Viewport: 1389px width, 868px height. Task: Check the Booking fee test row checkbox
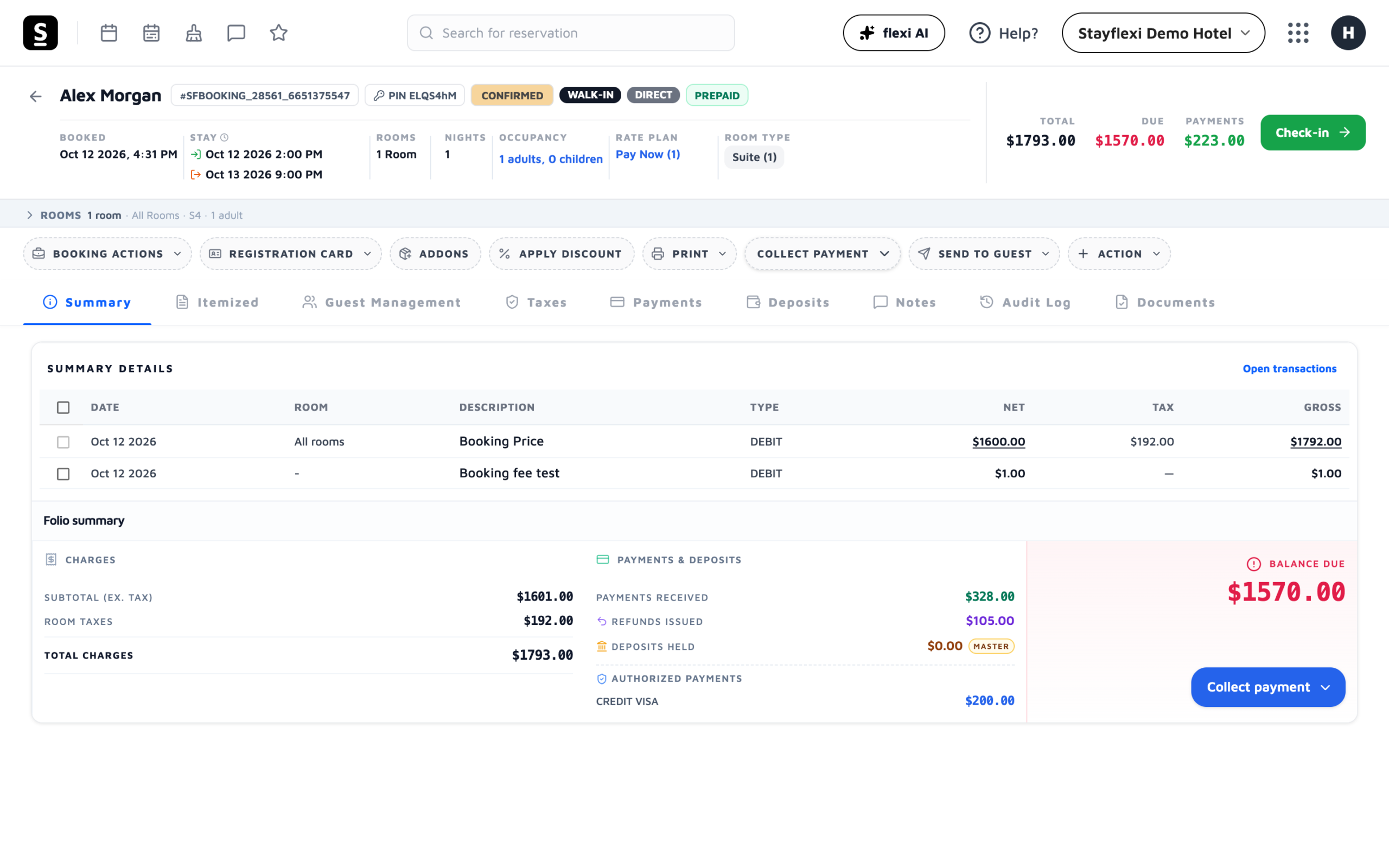63,474
